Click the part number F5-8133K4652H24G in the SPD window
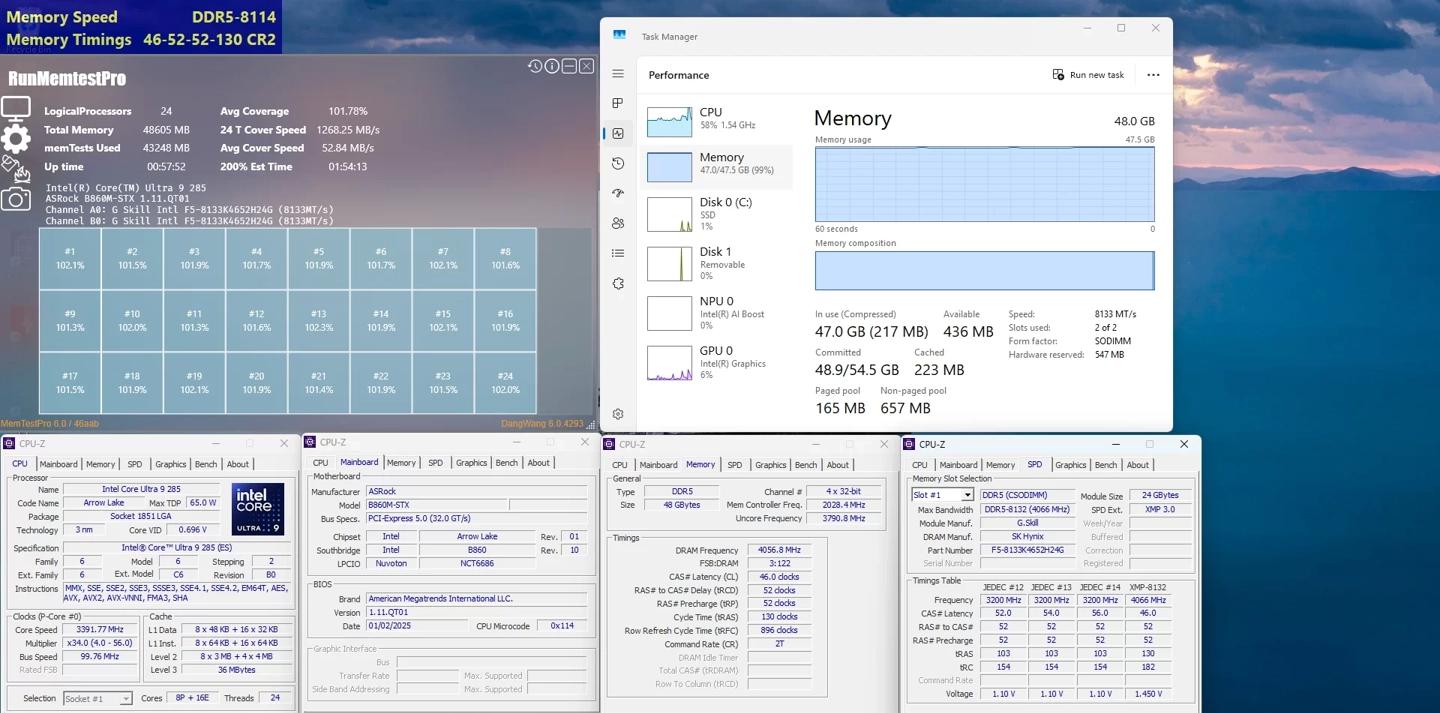Image resolution: width=1440 pixels, height=713 pixels. tap(1027, 550)
